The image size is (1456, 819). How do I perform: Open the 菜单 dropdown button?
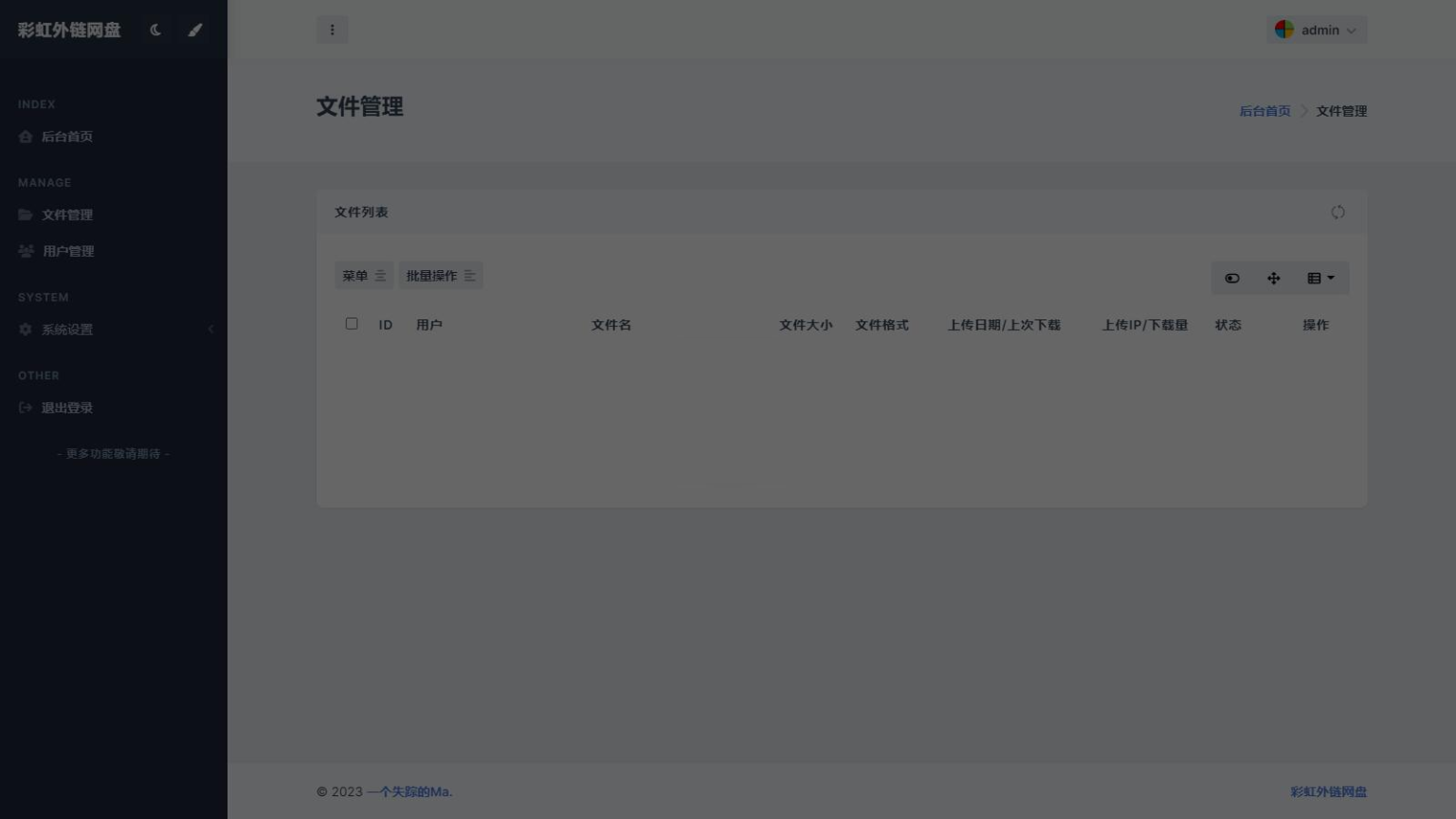363,276
